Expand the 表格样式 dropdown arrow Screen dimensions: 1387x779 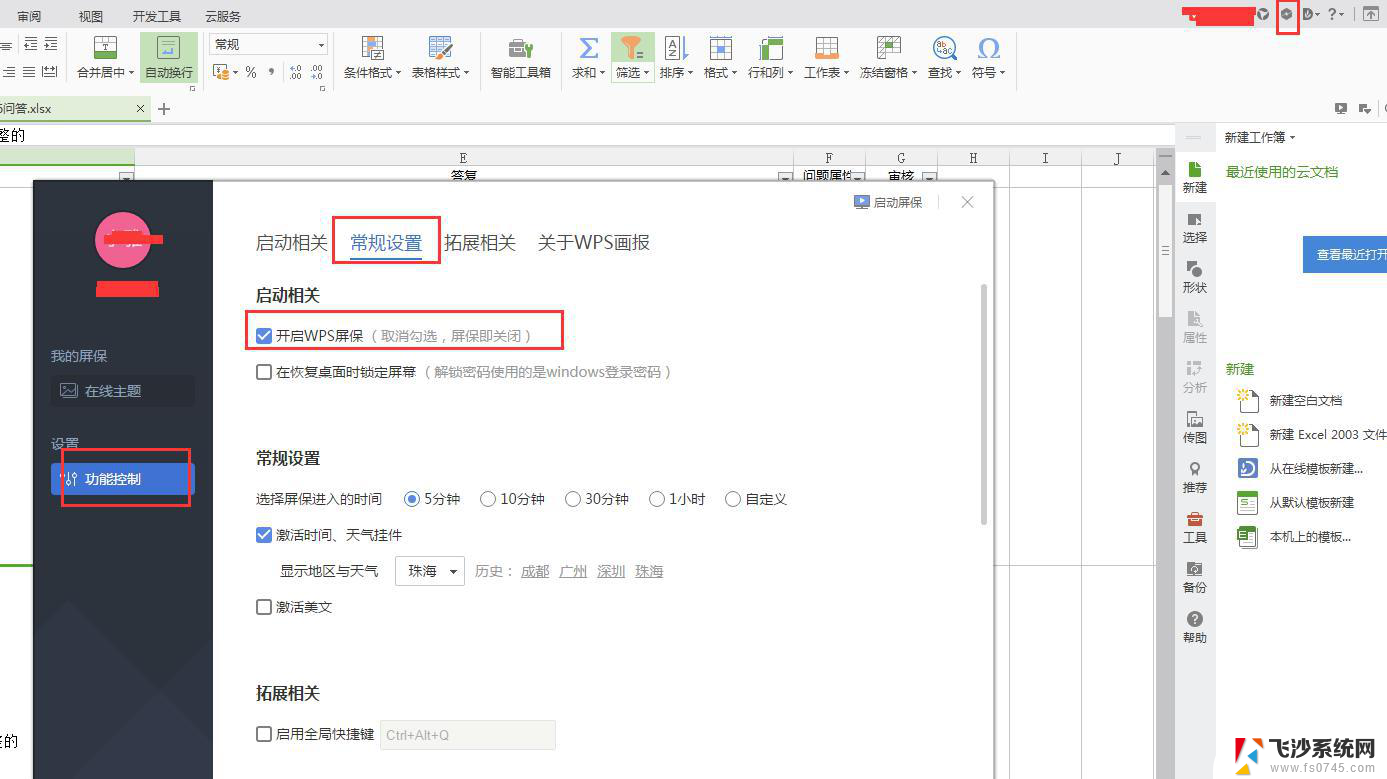click(466, 73)
